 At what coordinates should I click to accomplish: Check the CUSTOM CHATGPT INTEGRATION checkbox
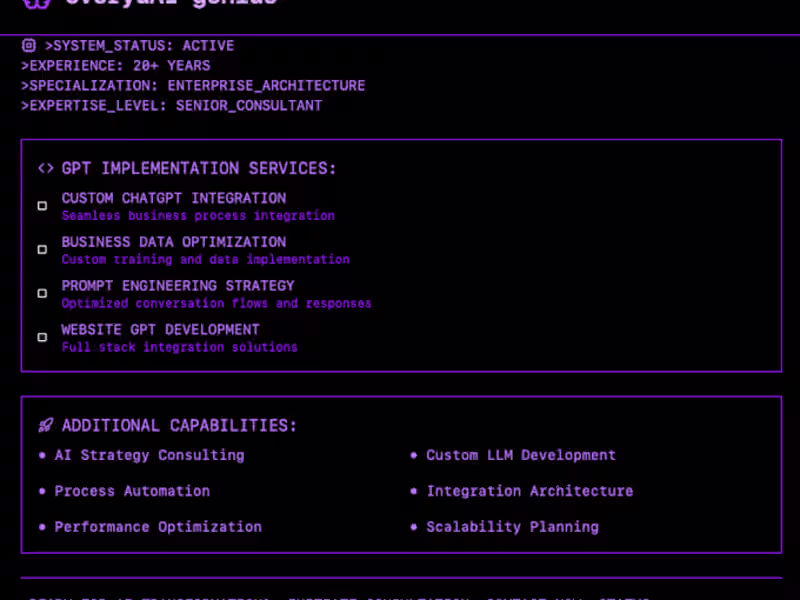click(x=42, y=205)
